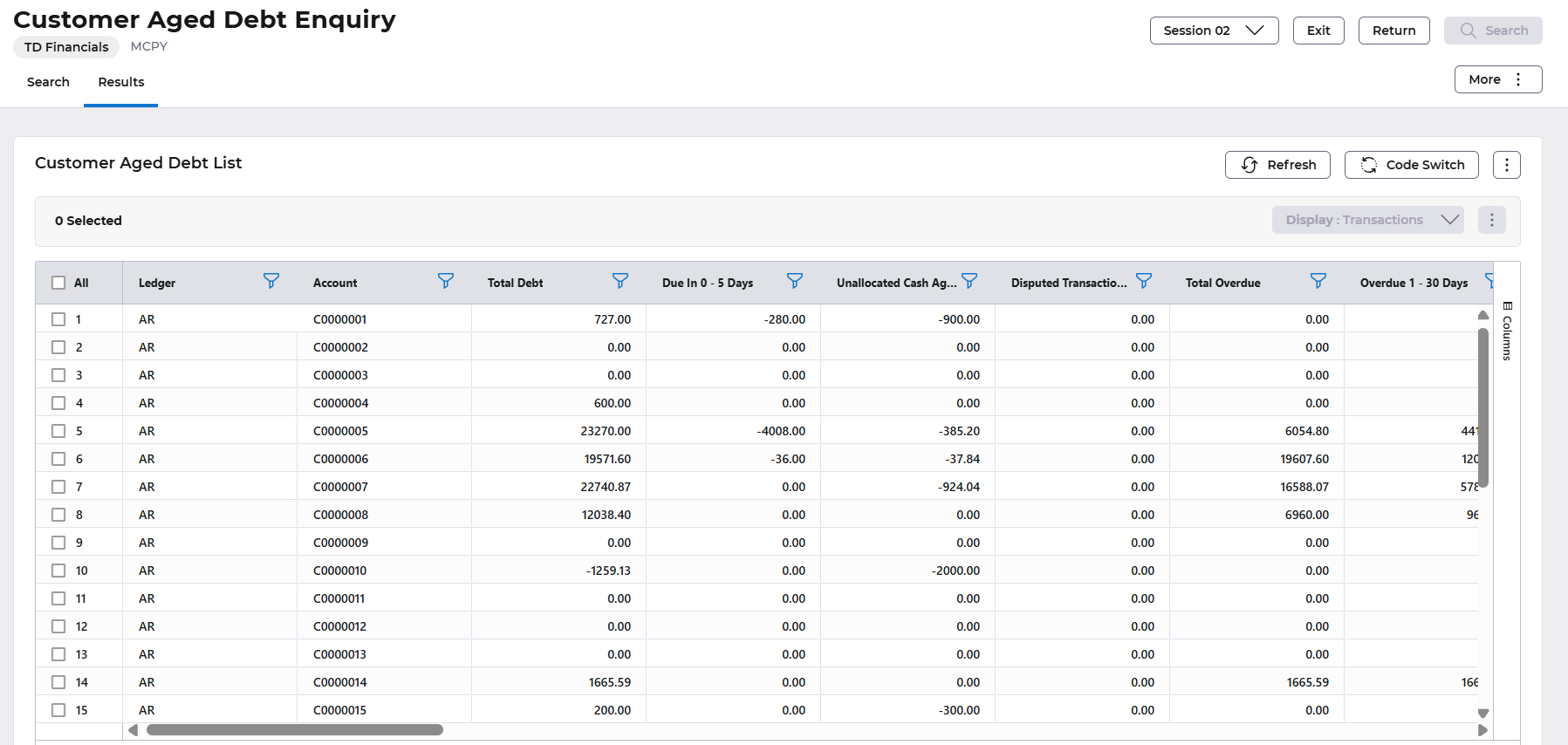The image size is (1568, 745).
Task: Filter the Total Debt column
Action: click(x=620, y=281)
